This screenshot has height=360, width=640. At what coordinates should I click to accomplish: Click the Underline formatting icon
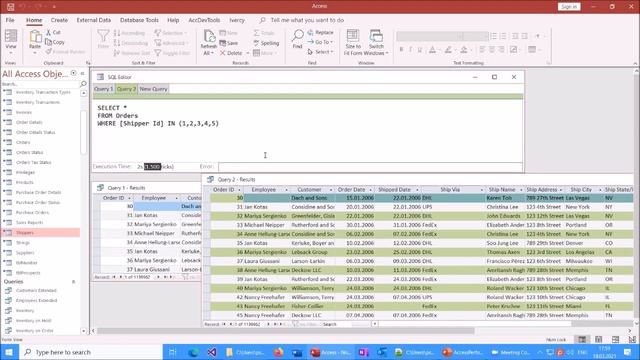point(420,49)
